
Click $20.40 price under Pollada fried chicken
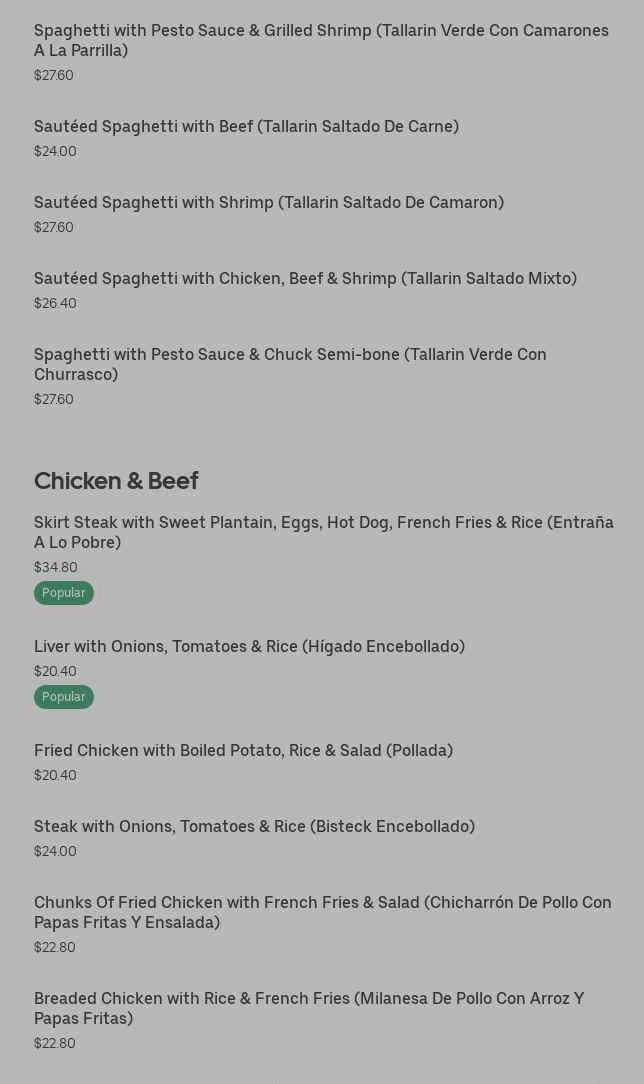point(55,775)
